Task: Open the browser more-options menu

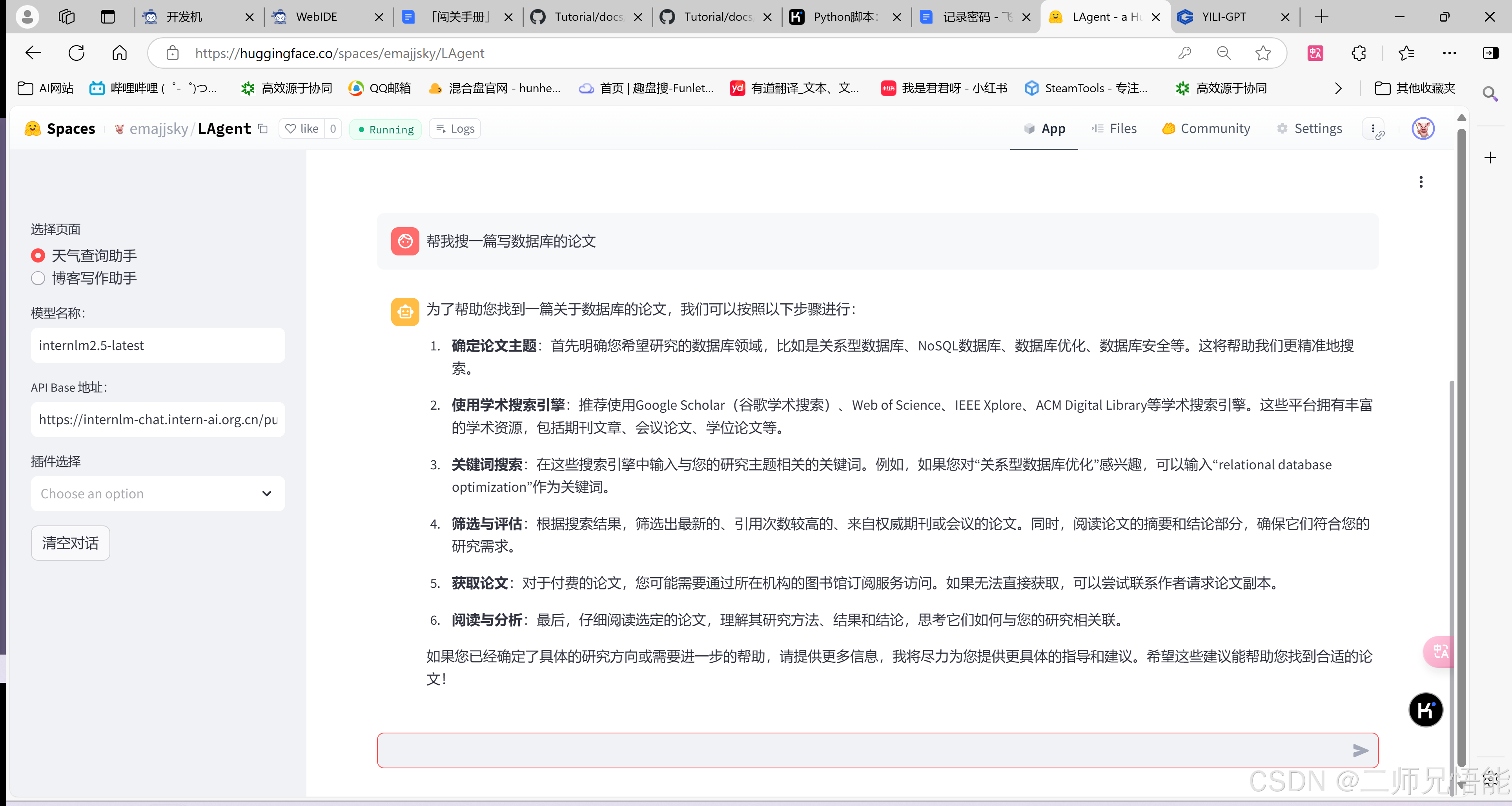Action: click(x=1449, y=53)
